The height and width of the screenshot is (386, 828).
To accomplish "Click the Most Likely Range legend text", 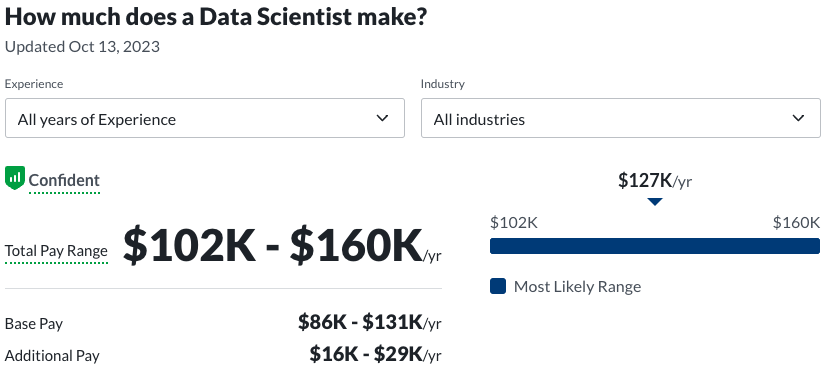I will coord(577,287).
